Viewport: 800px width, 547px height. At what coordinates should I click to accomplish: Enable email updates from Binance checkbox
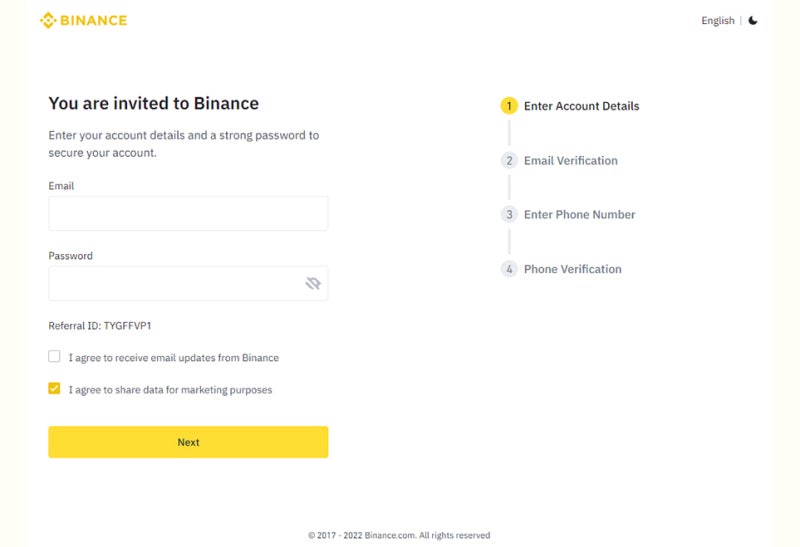point(54,357)
